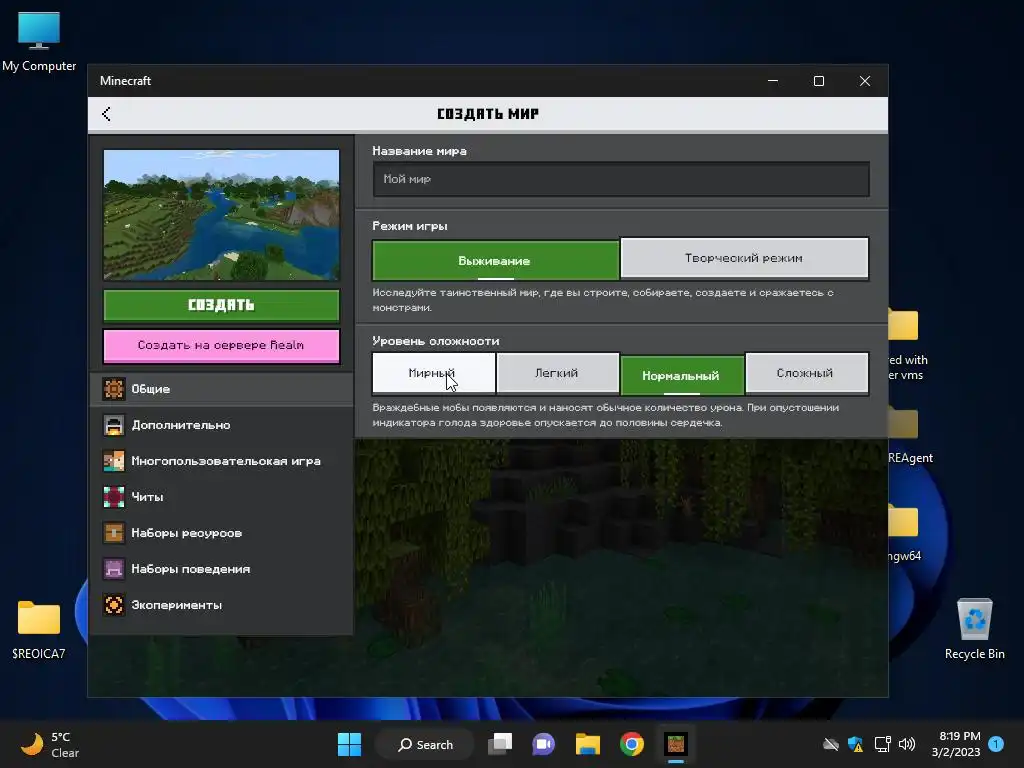The width and height of the screenshot is (1024, 768).
Task: Click the green Создать button
Action: pyautogui.click(x=221, y=305)
